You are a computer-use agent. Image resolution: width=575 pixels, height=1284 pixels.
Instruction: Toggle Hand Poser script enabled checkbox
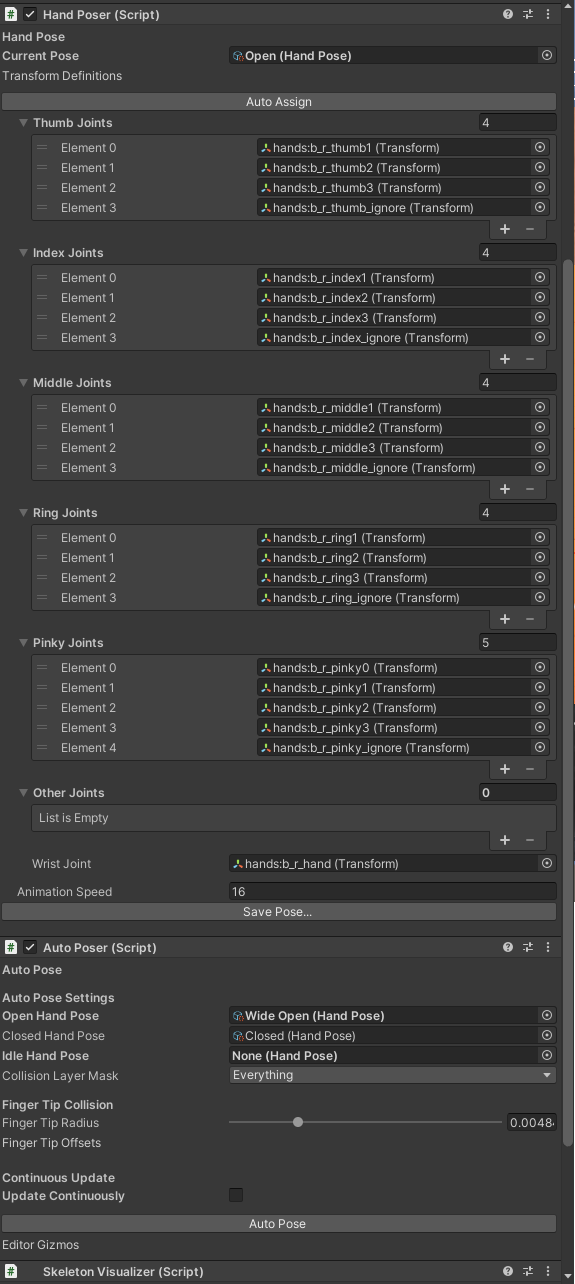30,15
